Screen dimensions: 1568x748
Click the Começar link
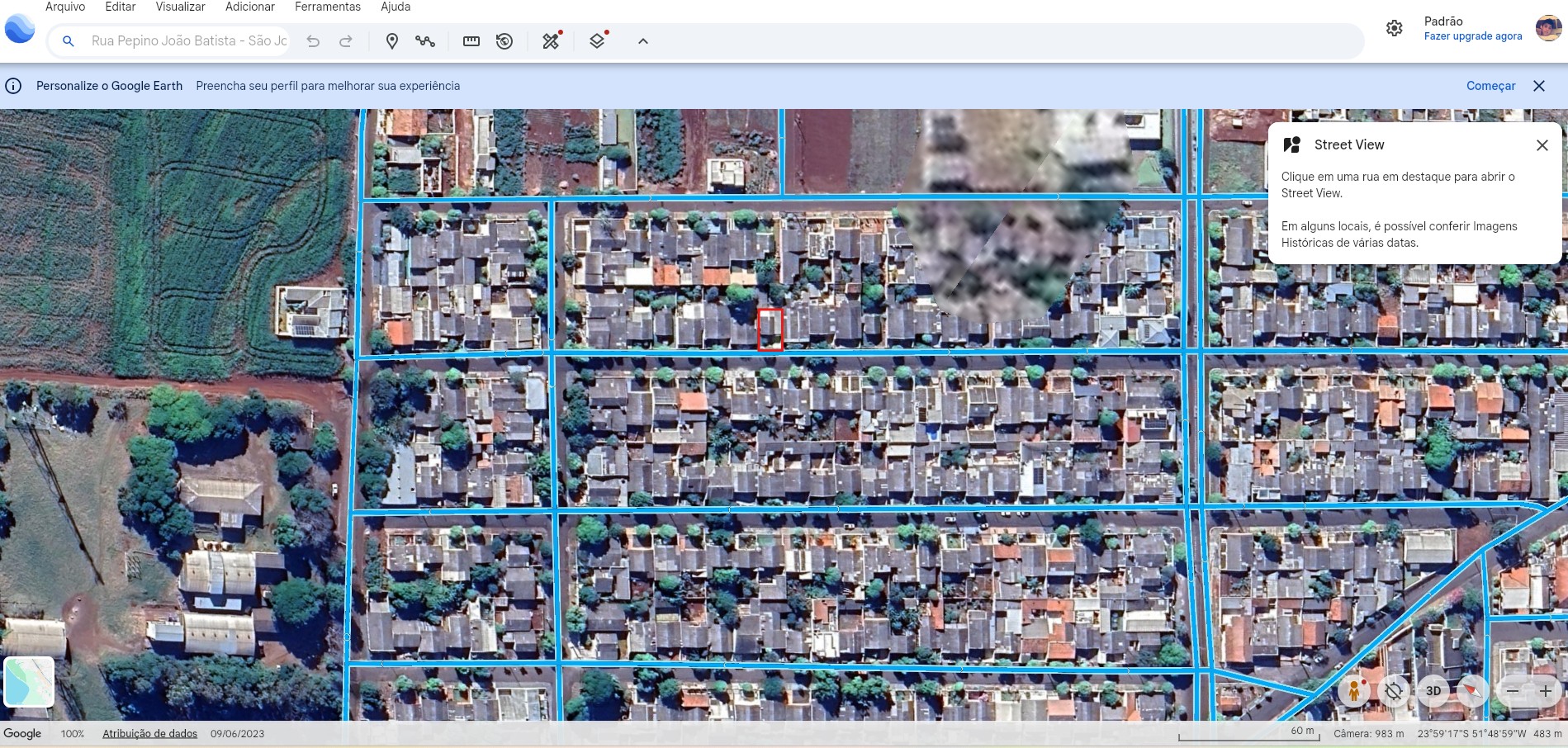[x=1490, y=86]
